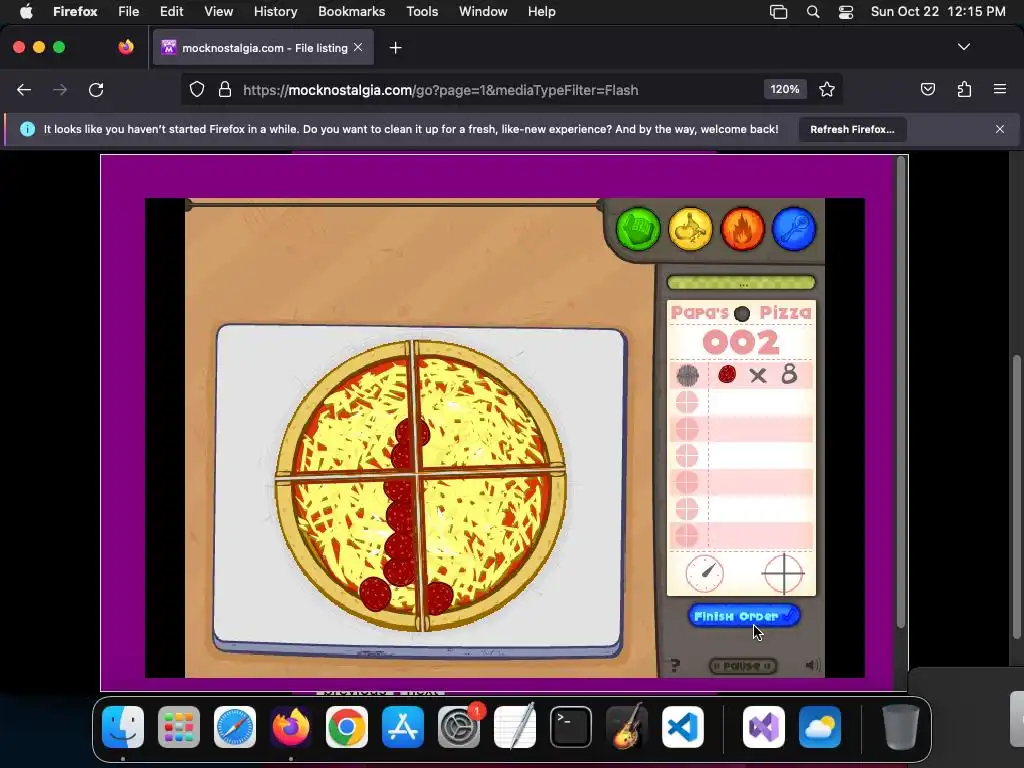Screen dimensions: 1024x768
Task: Open Finder from the Dock
Action: point(123,727)
